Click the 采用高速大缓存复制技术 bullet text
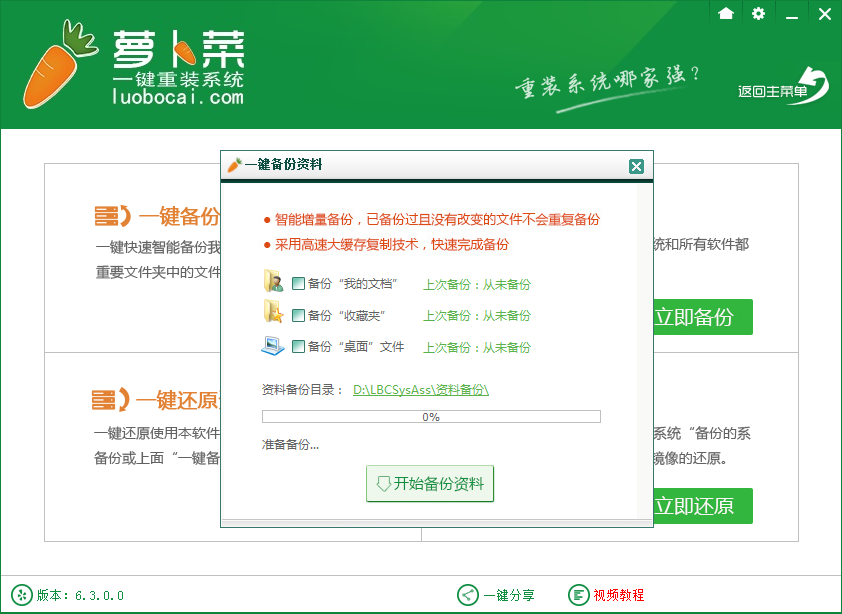The height and width of the screenshot is (614, 842). (x=391, y=245)
